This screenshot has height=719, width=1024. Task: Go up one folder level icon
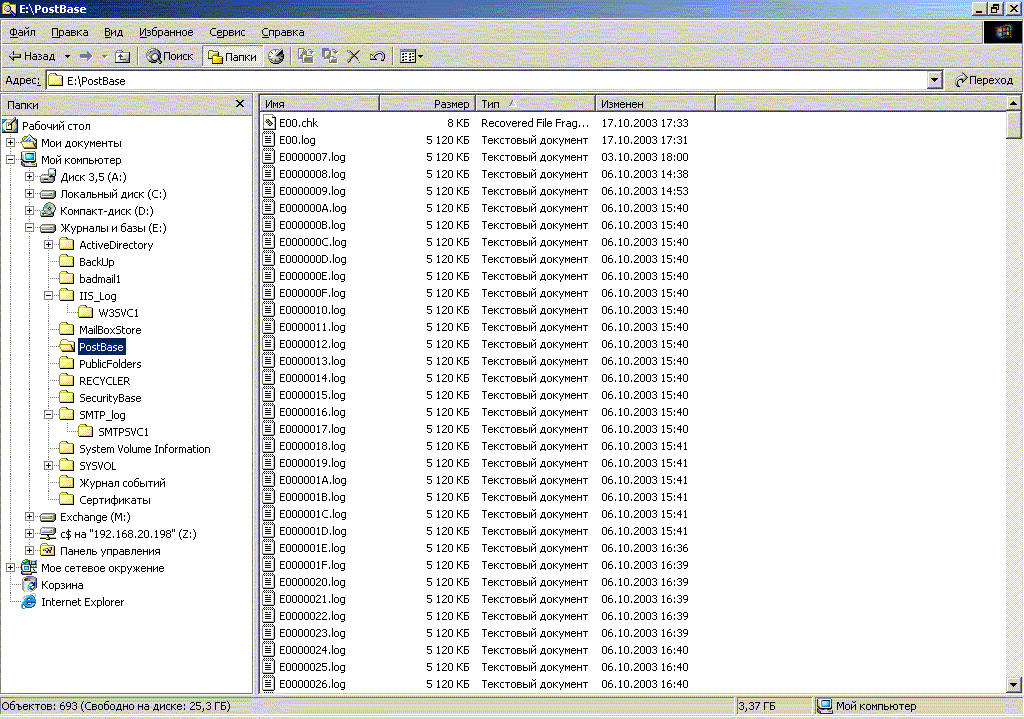coord(123,56)
